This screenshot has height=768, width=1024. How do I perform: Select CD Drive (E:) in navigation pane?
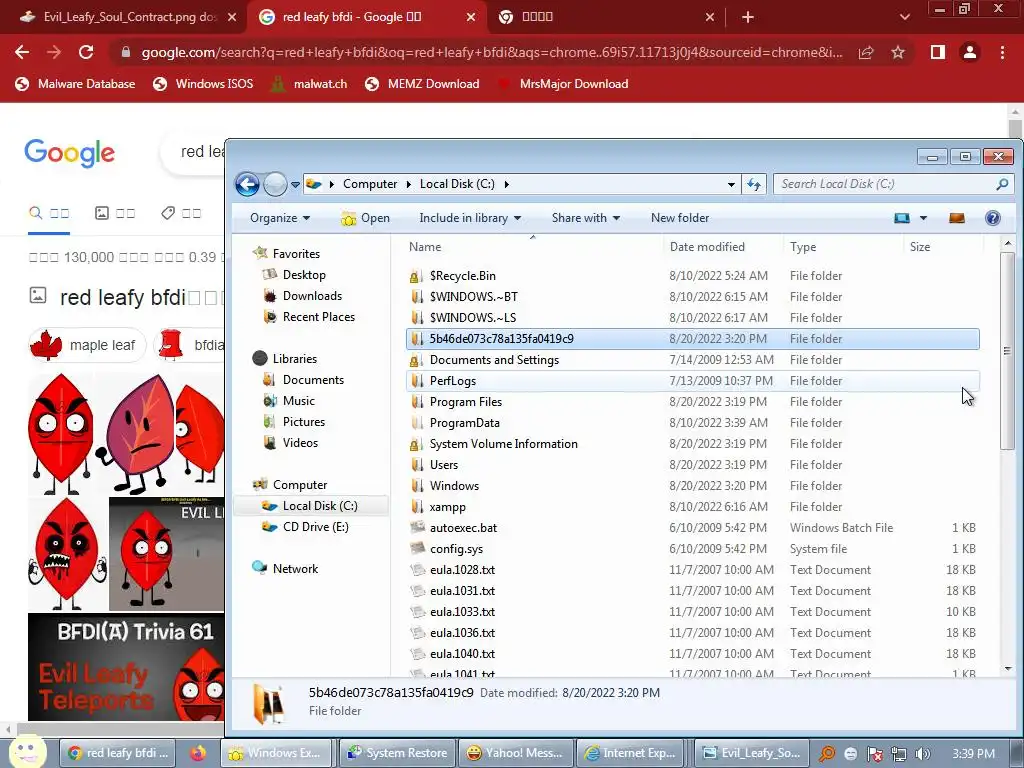coord(315,527)
